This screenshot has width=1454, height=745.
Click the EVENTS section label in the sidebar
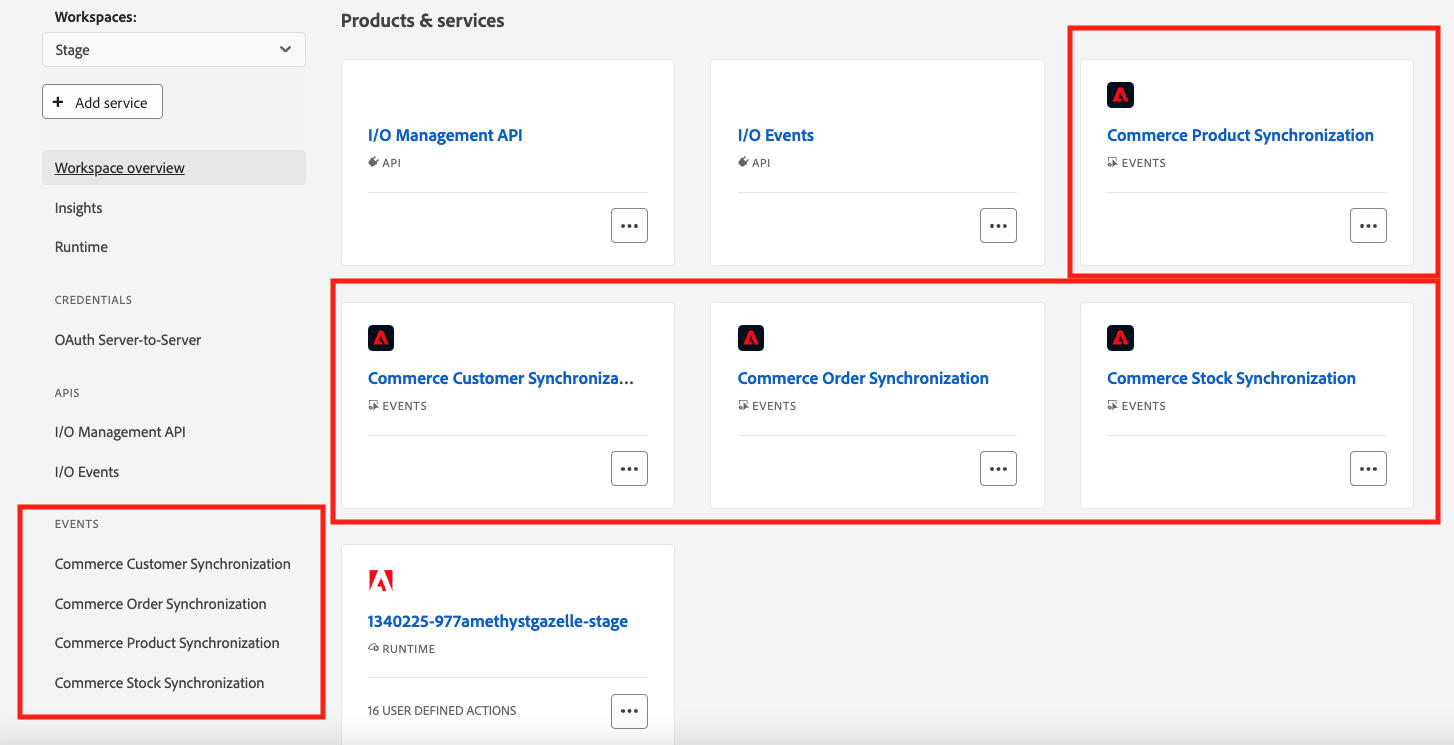[x=77, y=524]
